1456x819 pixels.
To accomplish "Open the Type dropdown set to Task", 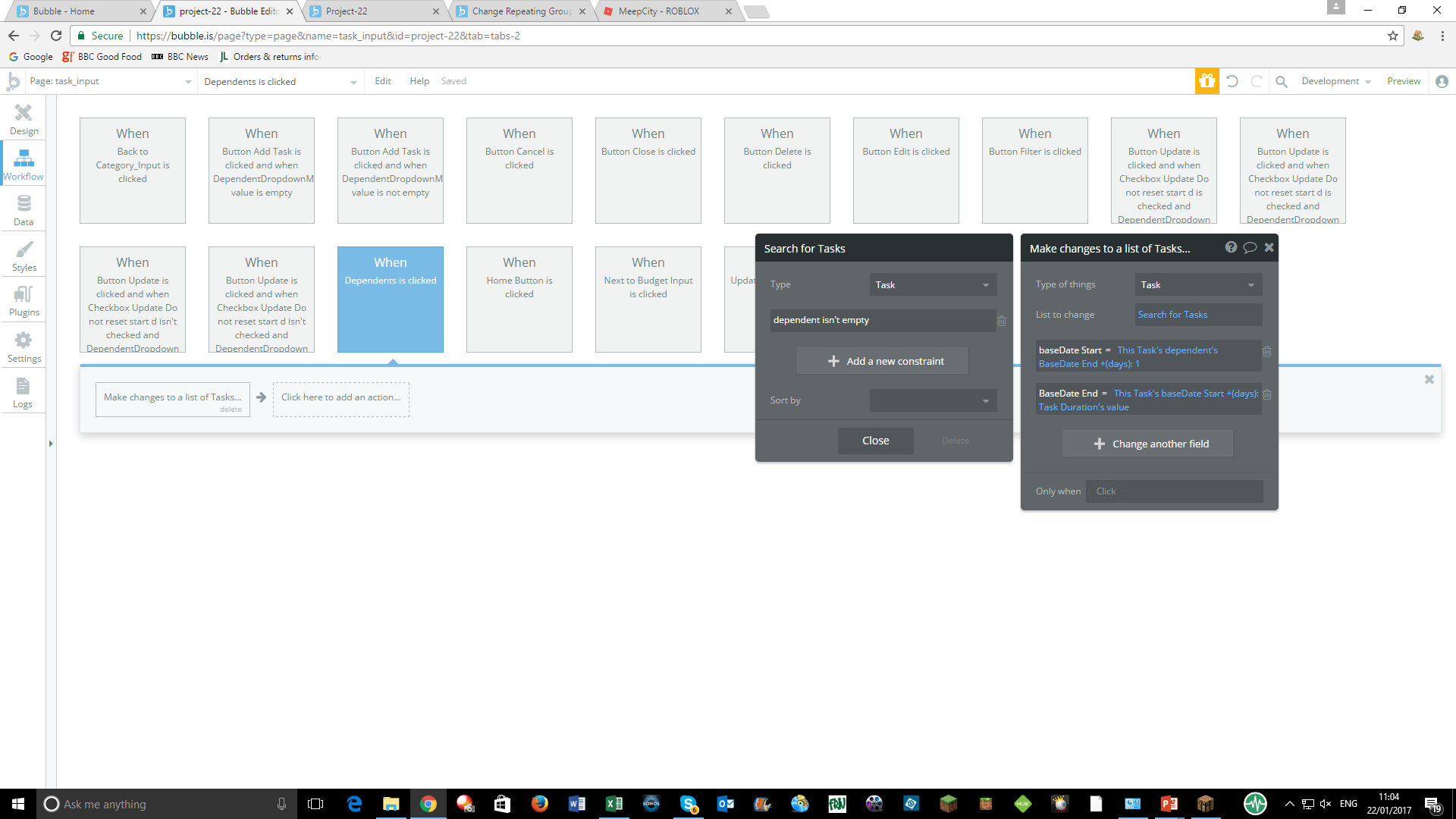I will (x=932, y=284).
